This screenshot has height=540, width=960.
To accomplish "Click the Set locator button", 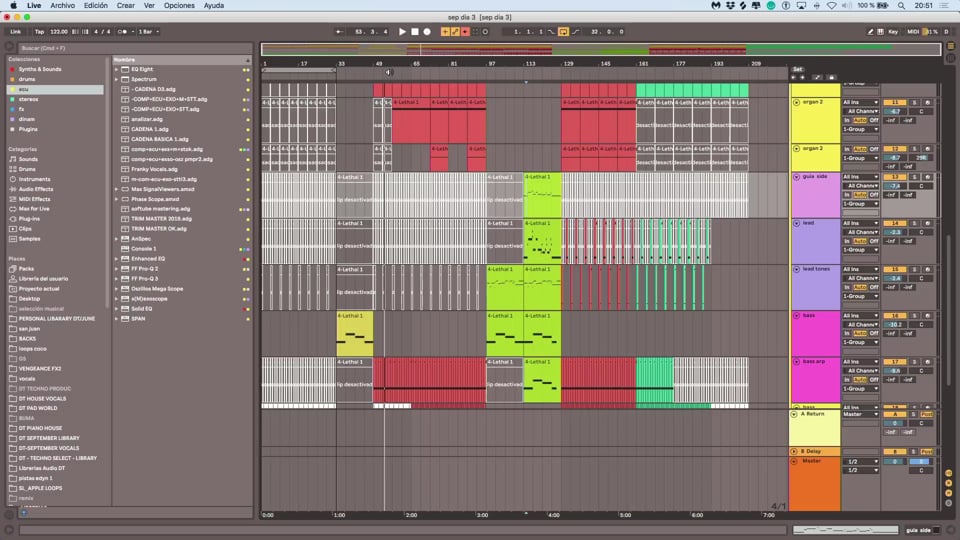I will tap(798, 69).
